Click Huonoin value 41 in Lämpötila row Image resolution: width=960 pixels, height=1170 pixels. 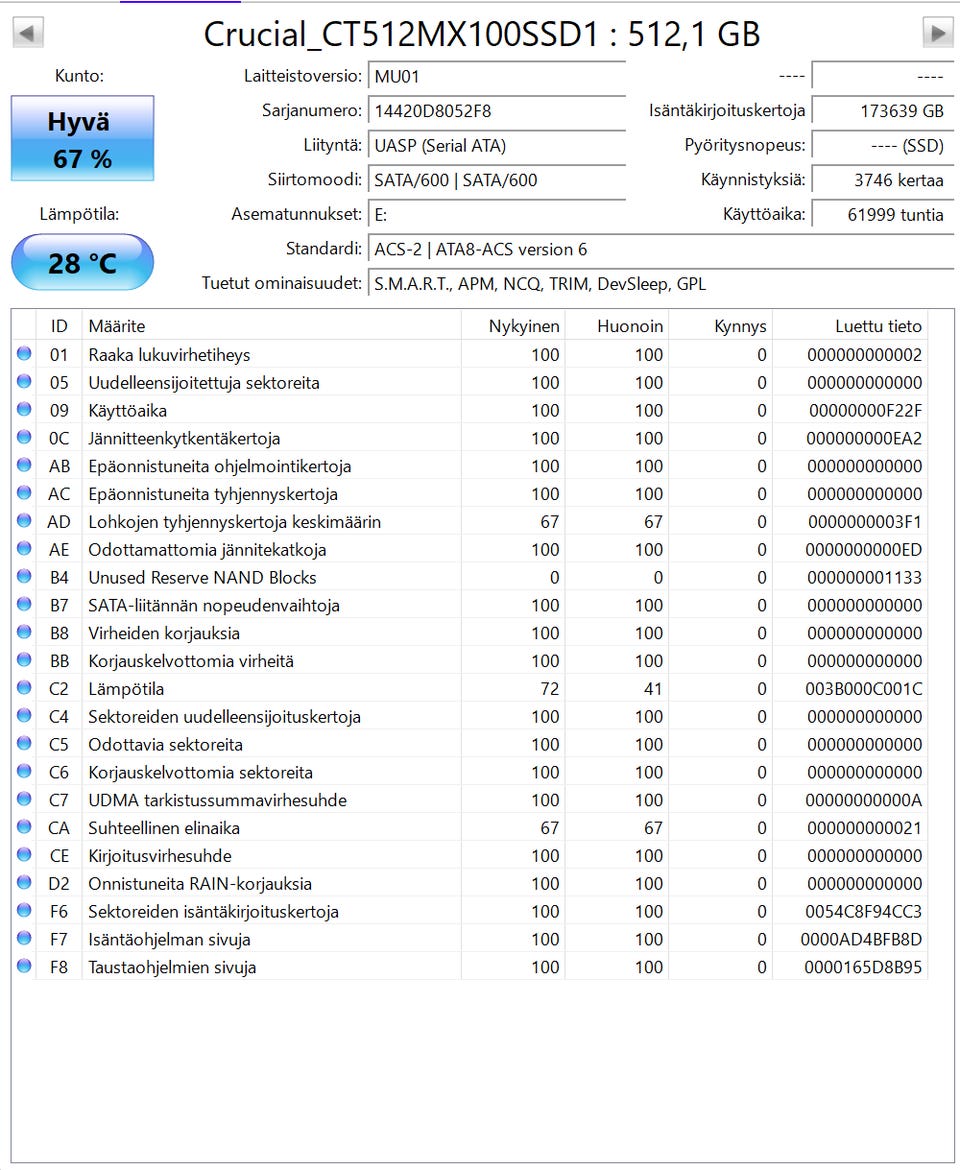coord(653,689)
